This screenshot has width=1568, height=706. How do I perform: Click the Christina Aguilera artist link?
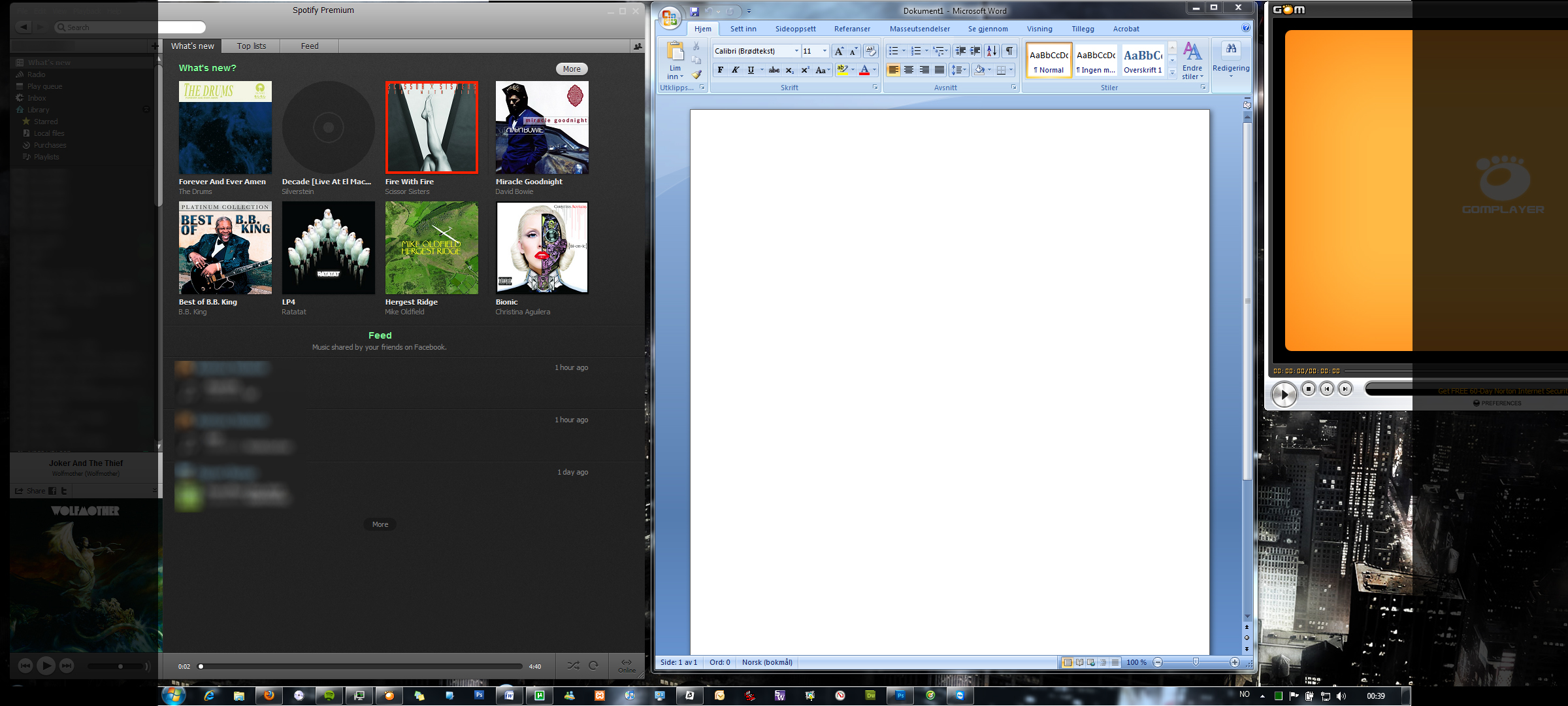(523, 312)
